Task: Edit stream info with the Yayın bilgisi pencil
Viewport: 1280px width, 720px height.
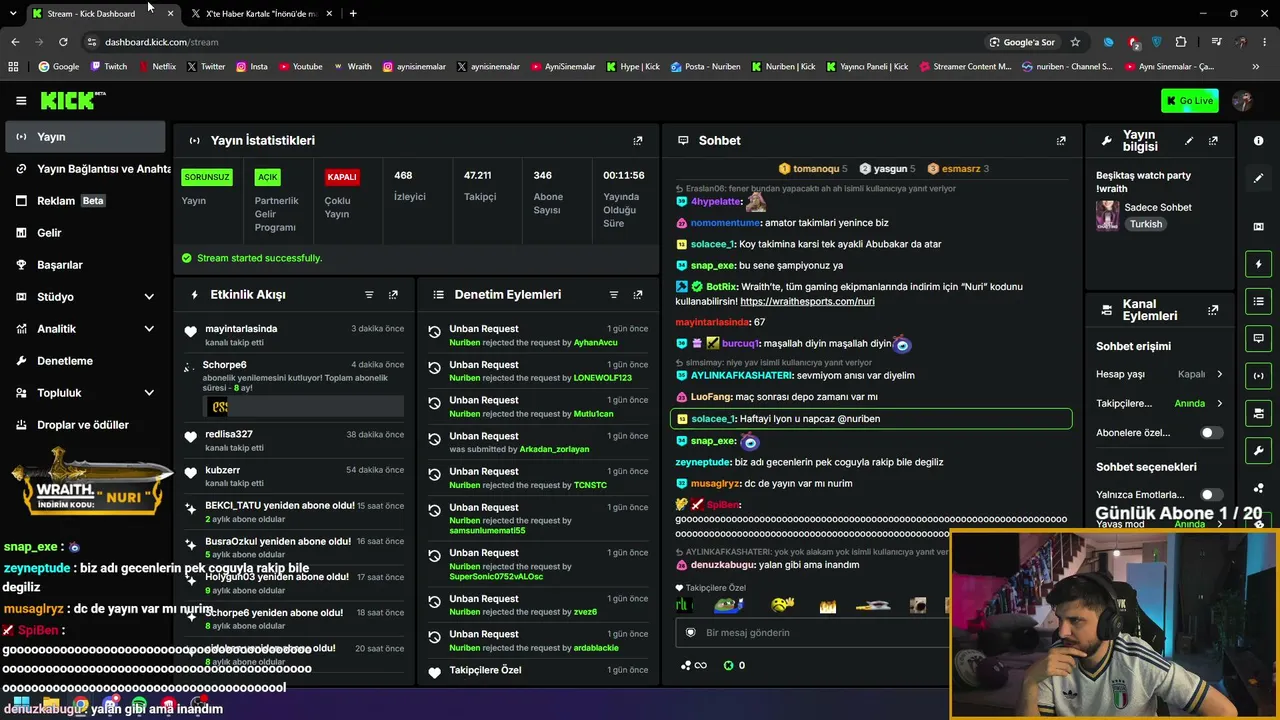Action: coord(1189,141)
